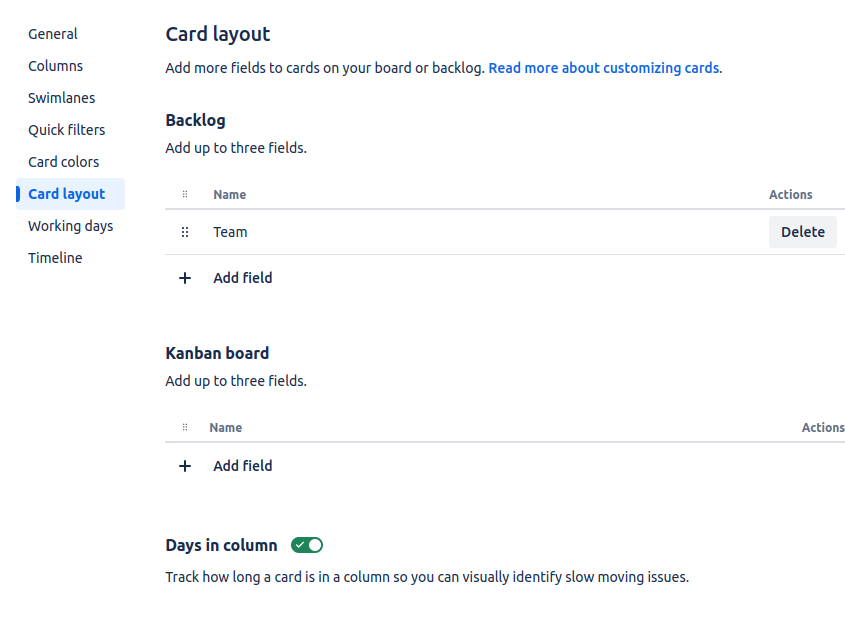Go to Timeline settings
845x631 pixels.
tap(56, 258)
